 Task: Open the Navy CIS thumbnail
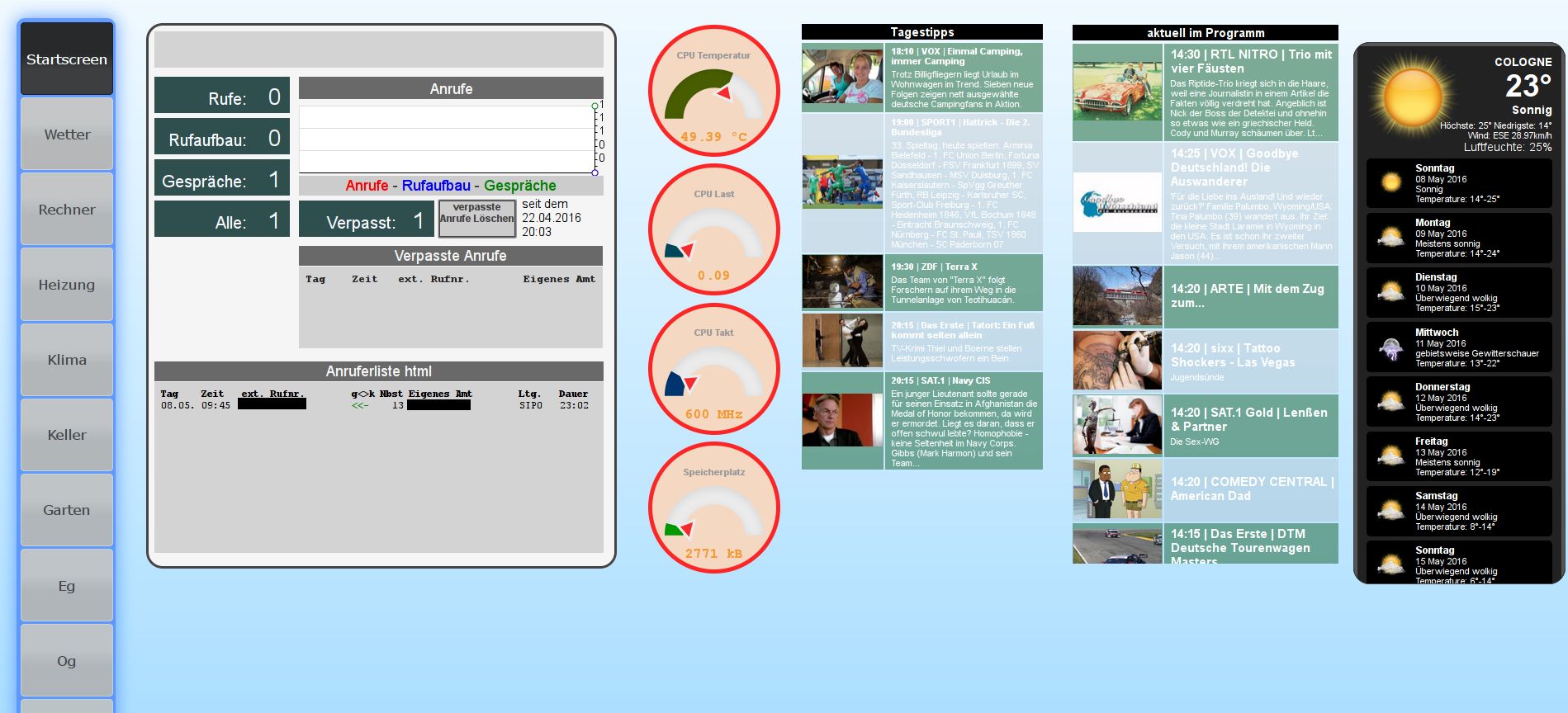point(842,419)
